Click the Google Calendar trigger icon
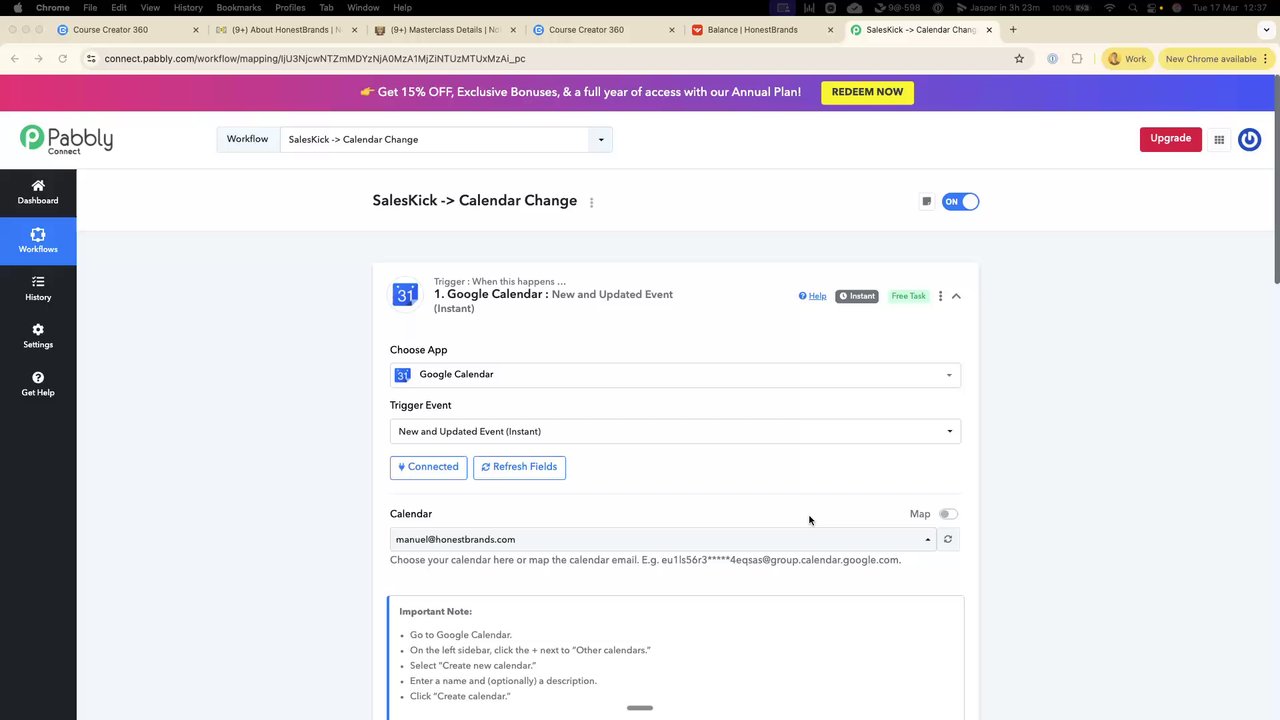Screen dimensions: 1280x720 click(405, 295)
